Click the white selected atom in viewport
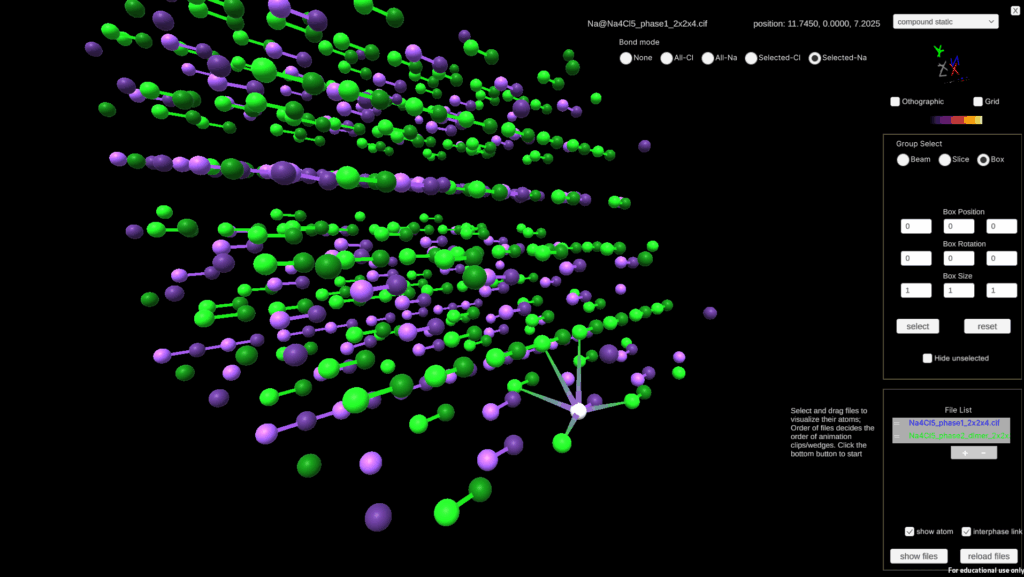Screen dimensions: 1024x577 tap(578, 410)
